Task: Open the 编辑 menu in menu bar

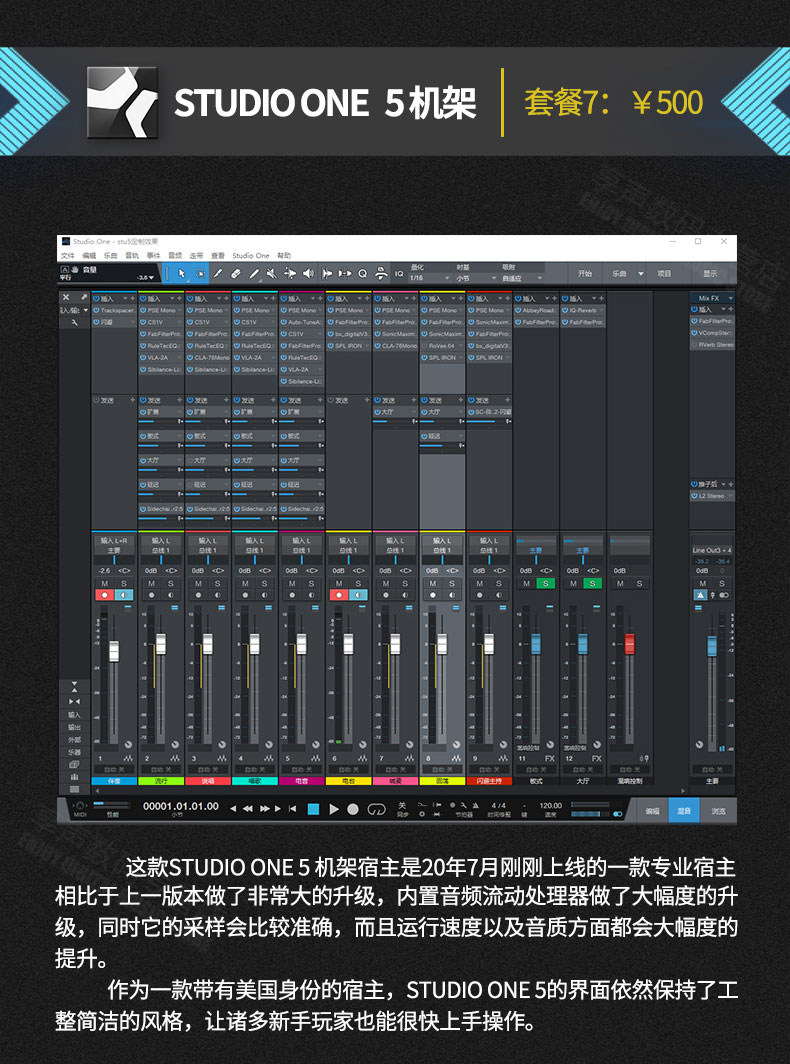Action: pyautogui.click(x=89, y=256)
